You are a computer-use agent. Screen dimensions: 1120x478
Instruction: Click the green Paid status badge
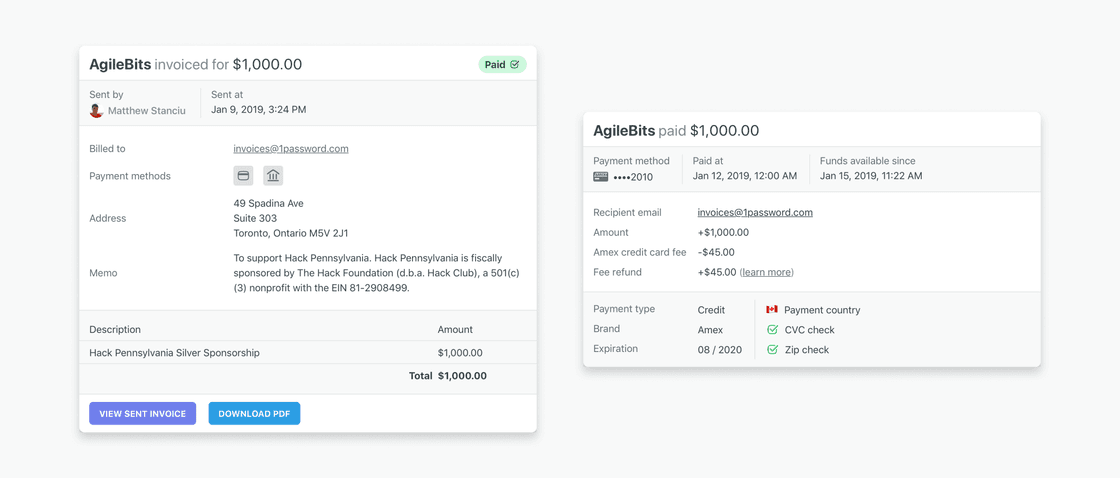pos(502,65)
